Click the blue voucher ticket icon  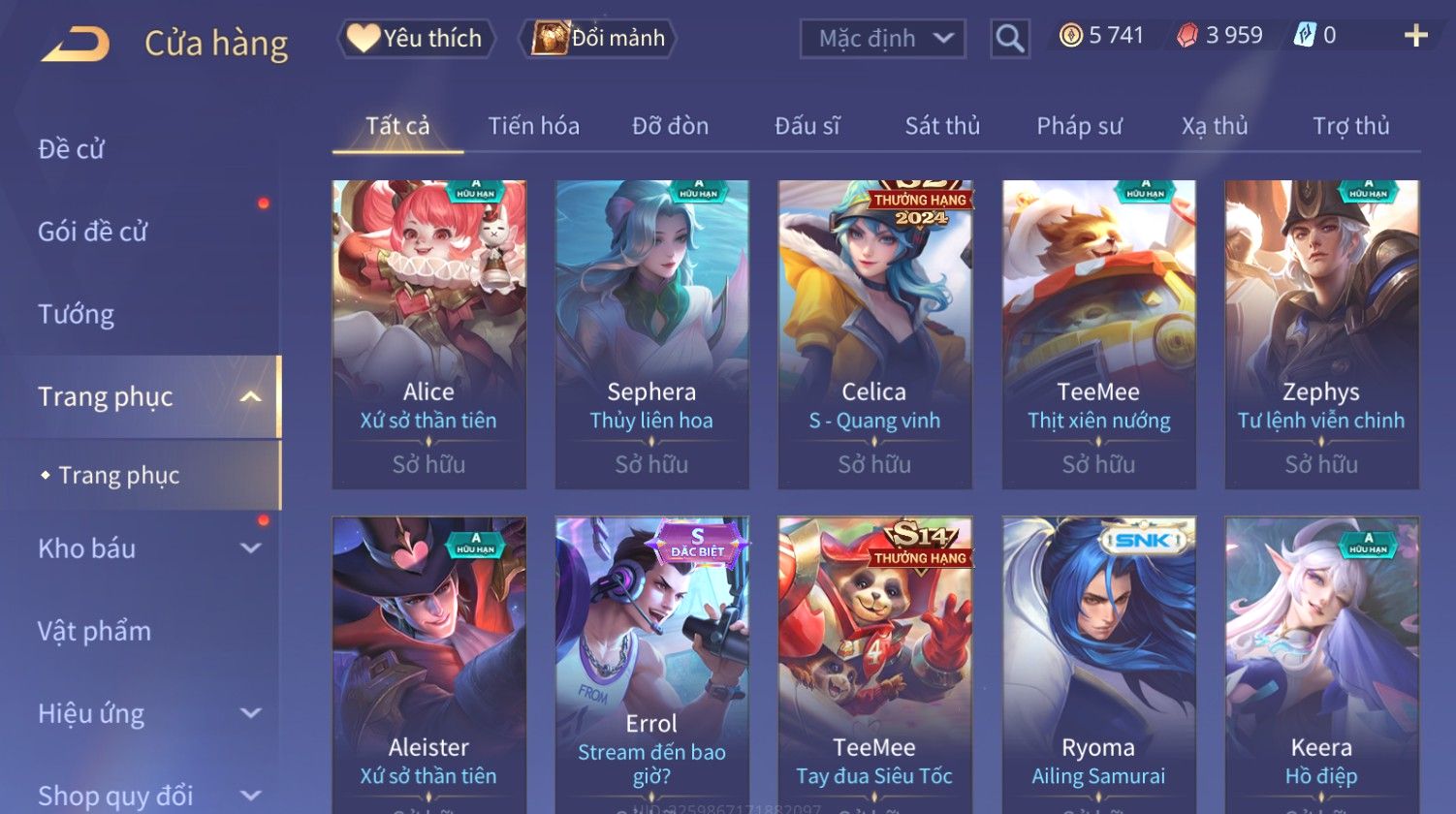[1305, 36]
